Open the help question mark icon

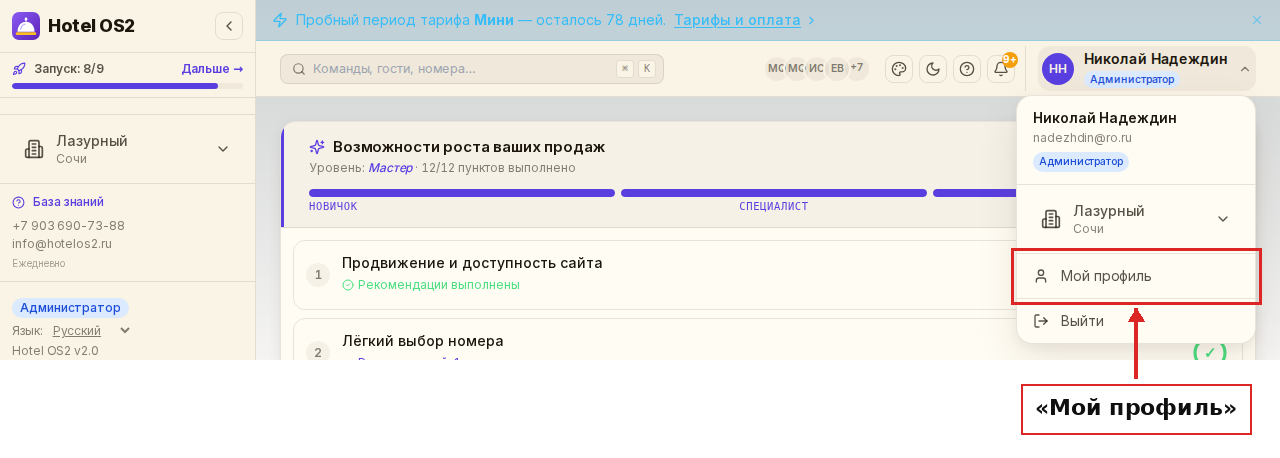click(x=967, y=69)
